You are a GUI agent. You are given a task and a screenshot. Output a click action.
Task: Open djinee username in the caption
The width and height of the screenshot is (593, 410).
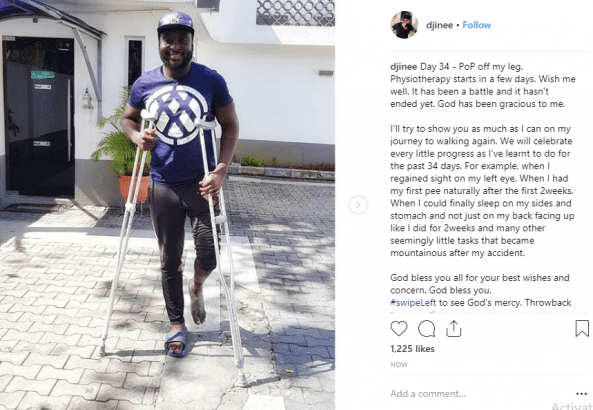tap(404, 67)
